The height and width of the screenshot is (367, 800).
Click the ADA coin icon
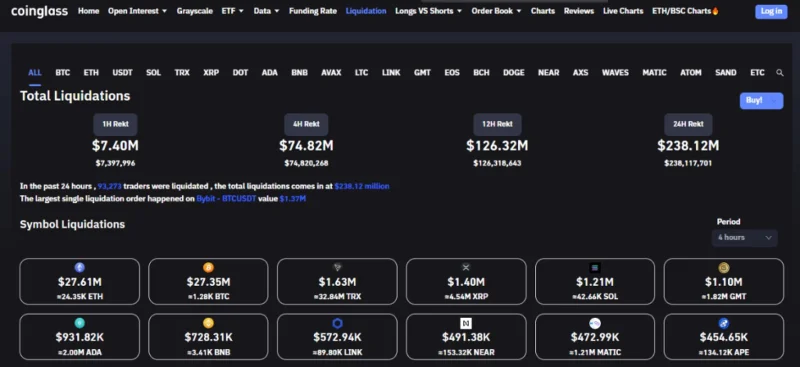click(x=80, y=323)
